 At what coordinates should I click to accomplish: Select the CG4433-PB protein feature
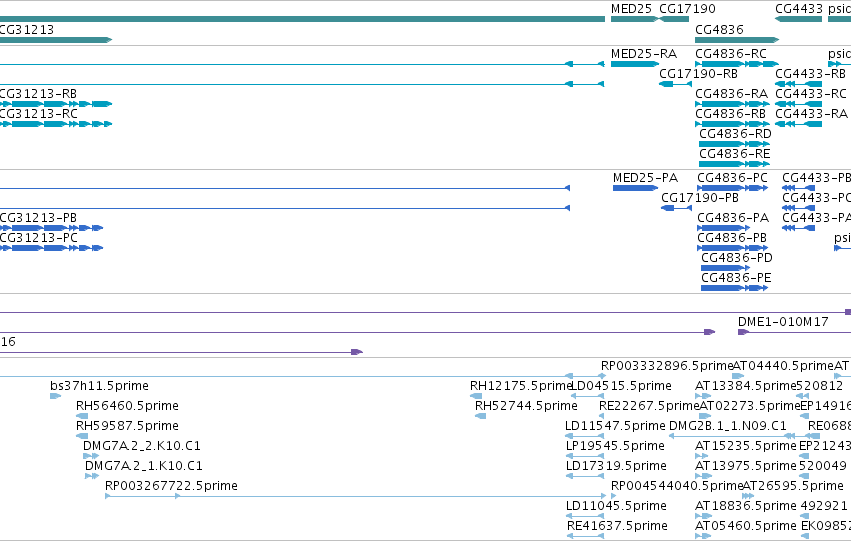coord(798,188)
